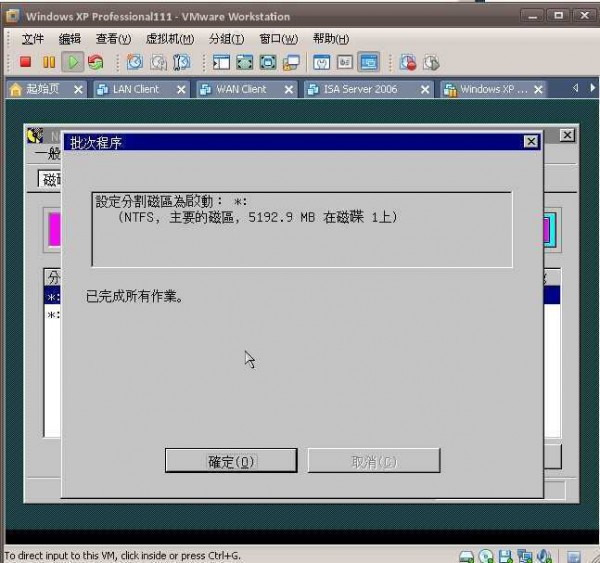
Task: Click the Record session icon with red dot
Action: click(408, 62)
